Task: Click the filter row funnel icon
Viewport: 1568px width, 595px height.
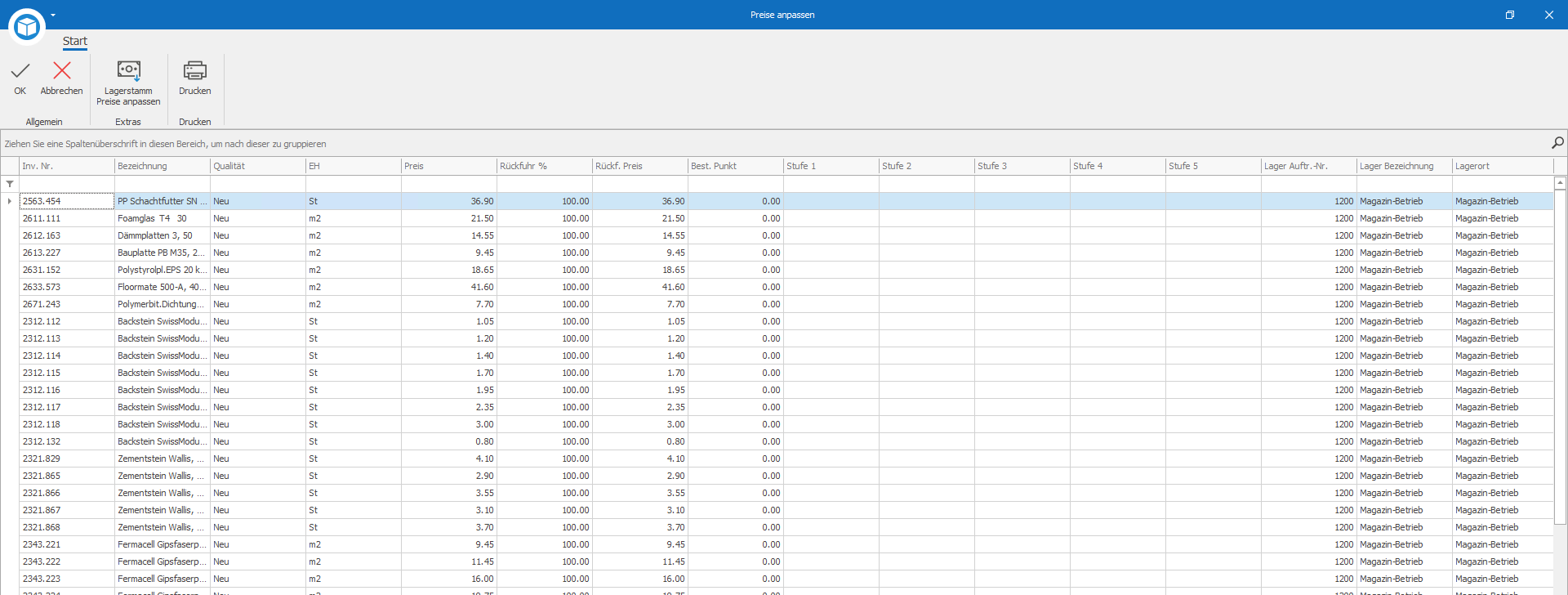Action: point(10,184)
